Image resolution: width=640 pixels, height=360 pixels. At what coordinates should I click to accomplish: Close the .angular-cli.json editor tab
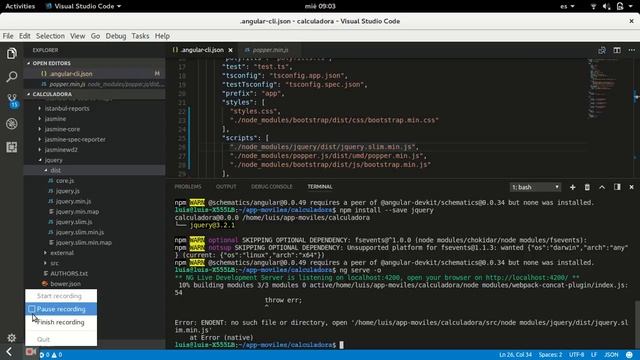[230, 50]
